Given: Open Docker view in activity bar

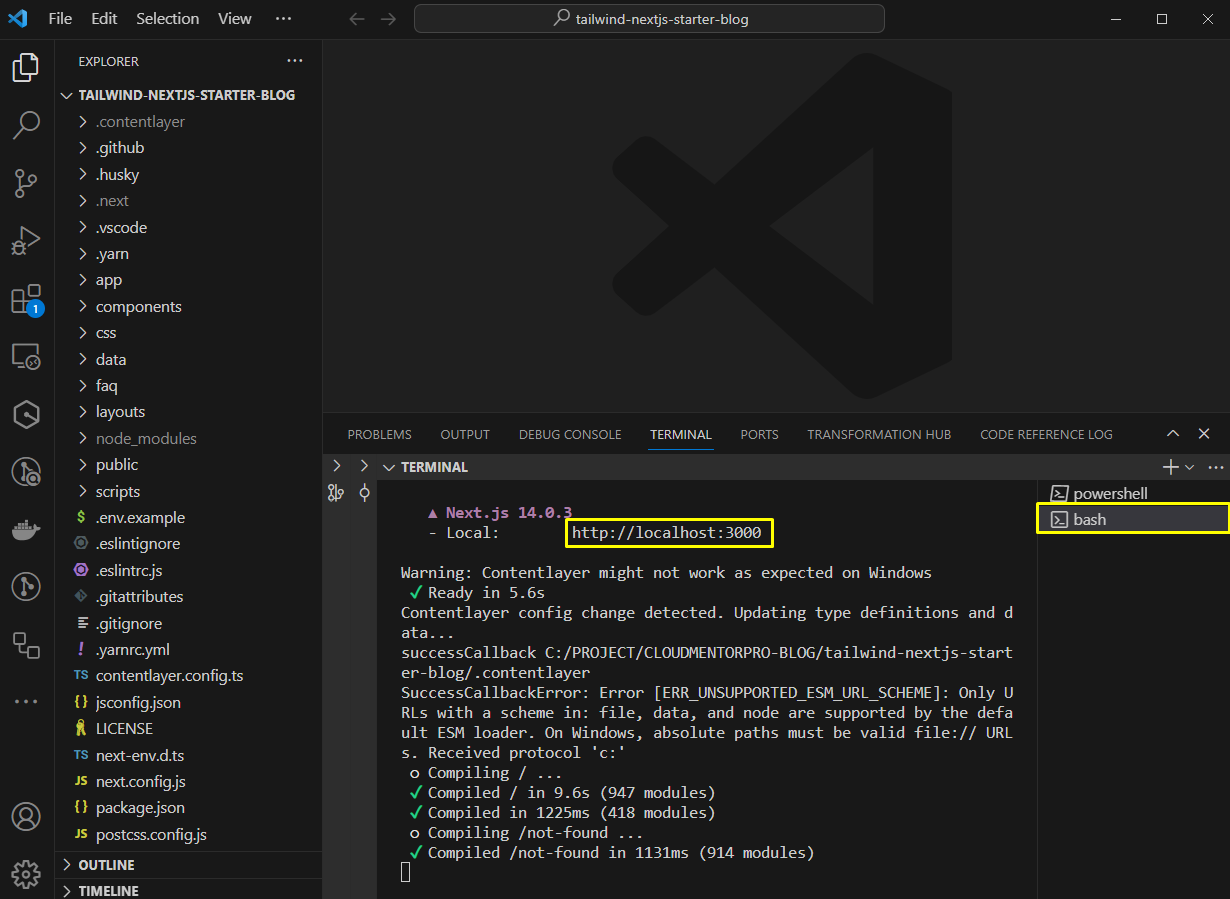Looking at the screenshot, I should coord(26,529).
